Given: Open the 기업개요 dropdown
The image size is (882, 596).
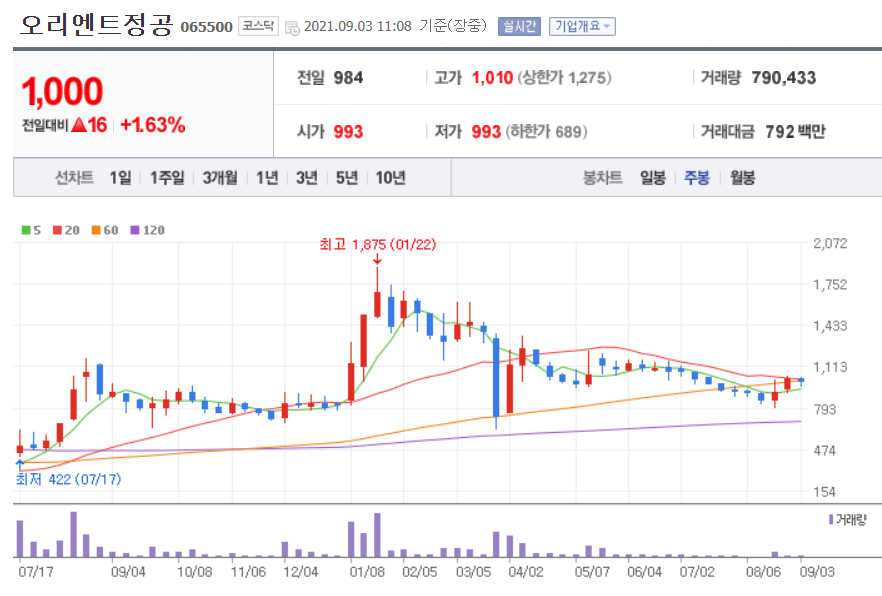Looking at the screenshot, I should (x=582, y=26).
